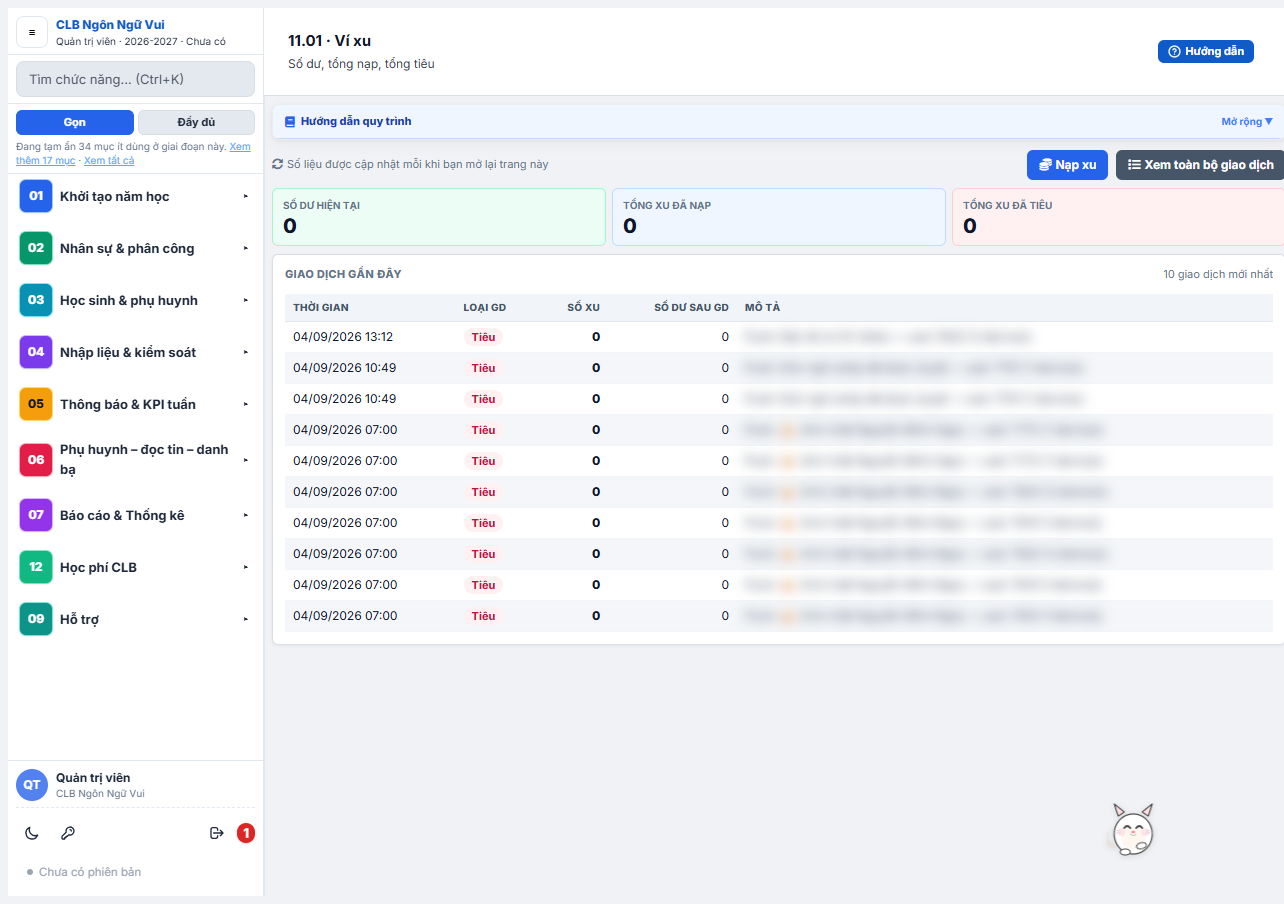This screenshot has width=1284, height=904.
Task: Select the Đầy đủ full view toggle
Action: tap(196, 122)
